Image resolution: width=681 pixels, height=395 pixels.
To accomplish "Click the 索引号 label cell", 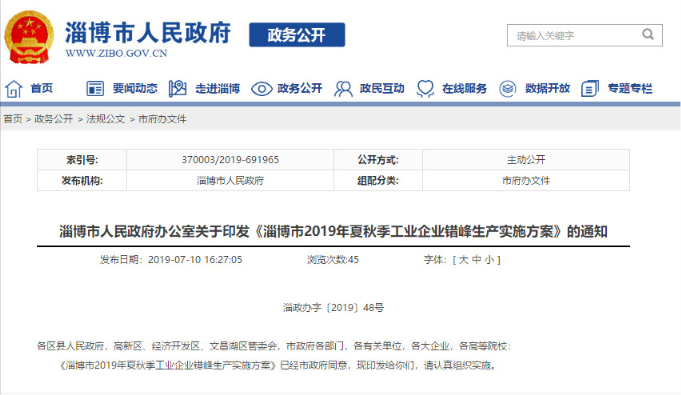I will [82, 160].
